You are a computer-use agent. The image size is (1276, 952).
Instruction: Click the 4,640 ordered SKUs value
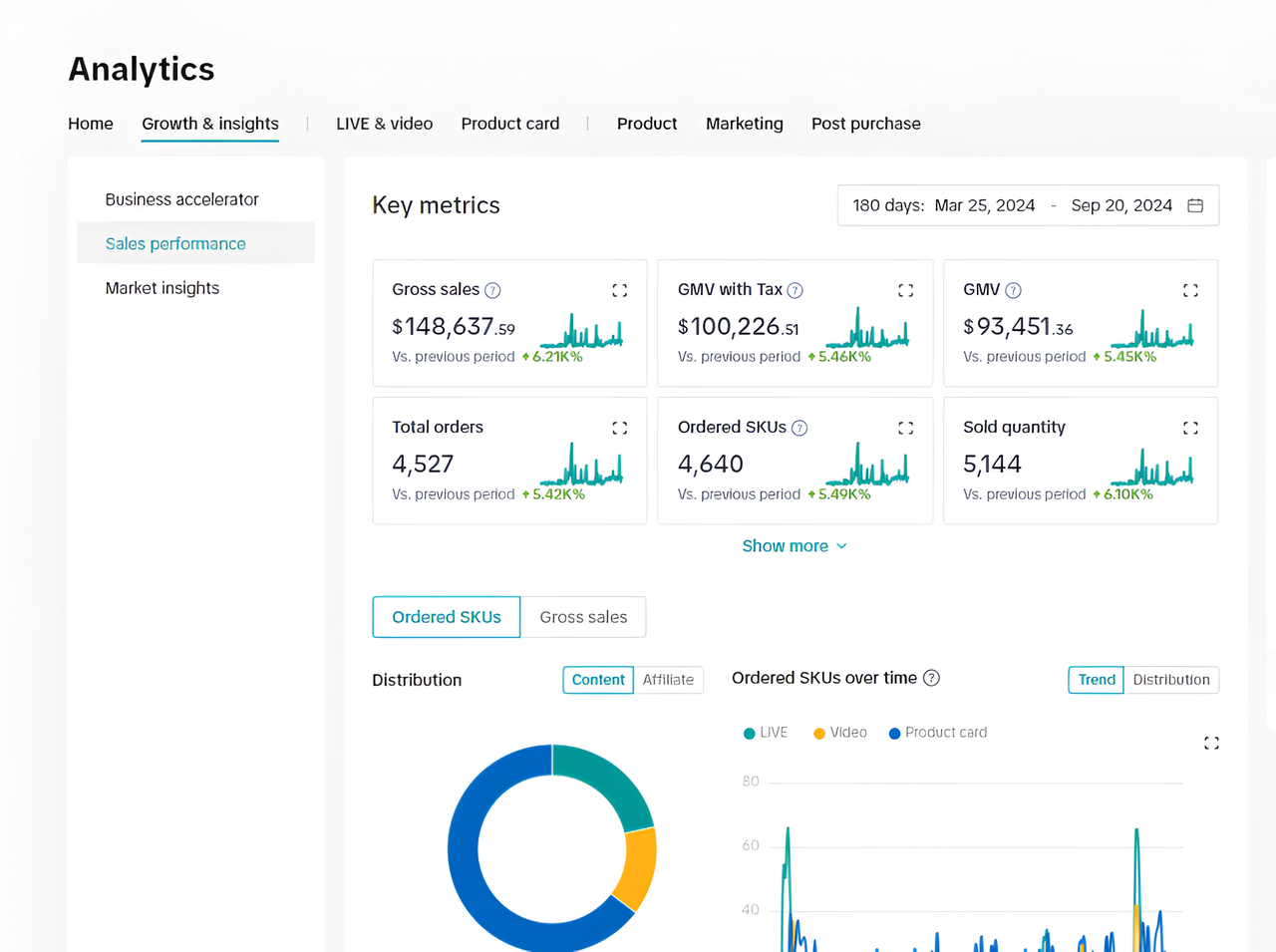tap(711, 465)
